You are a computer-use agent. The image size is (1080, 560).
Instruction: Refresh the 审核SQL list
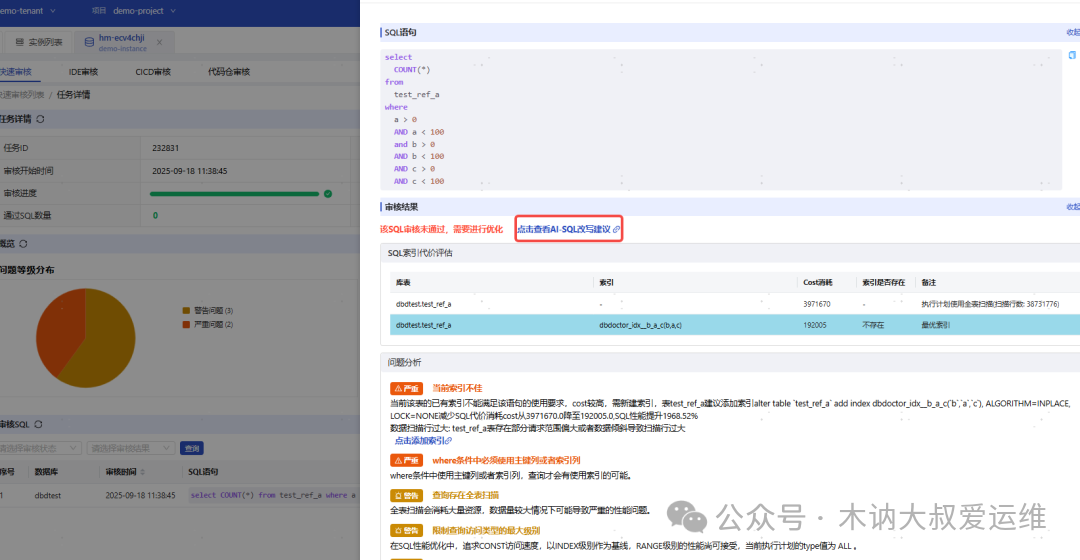click(38, 424)
